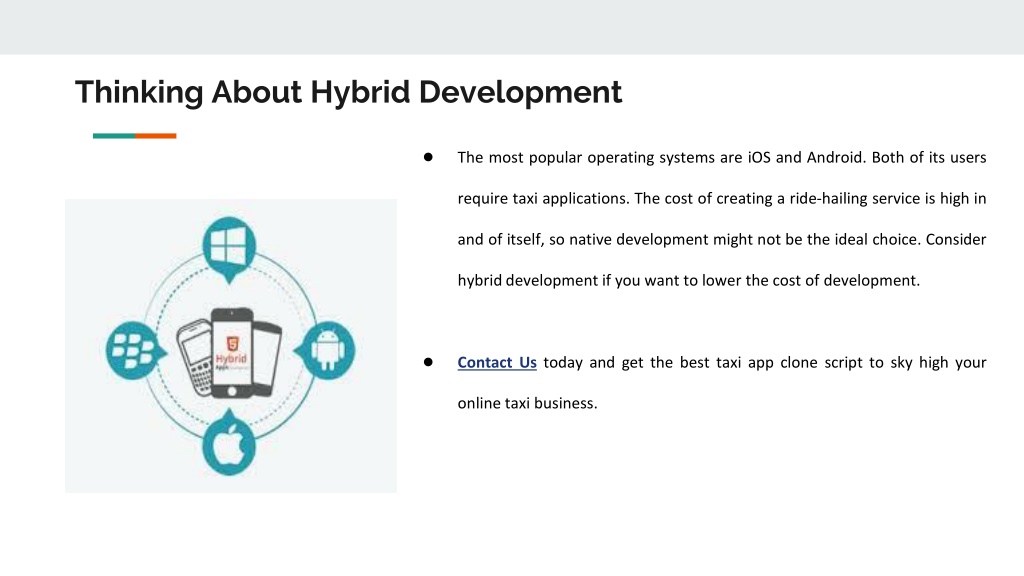Click the text "online taxi business."

point(527,404)
